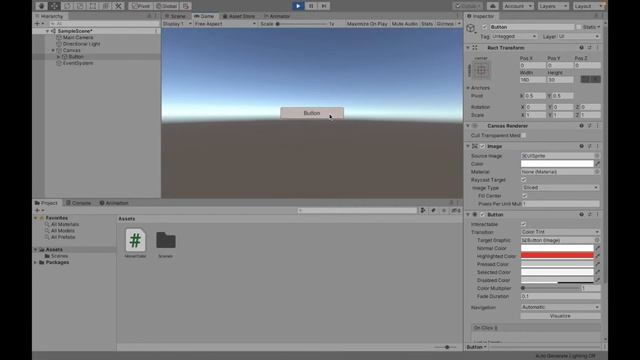Click the Target Graphic object picker circle

pyautogui.click(x=597, y=240)
